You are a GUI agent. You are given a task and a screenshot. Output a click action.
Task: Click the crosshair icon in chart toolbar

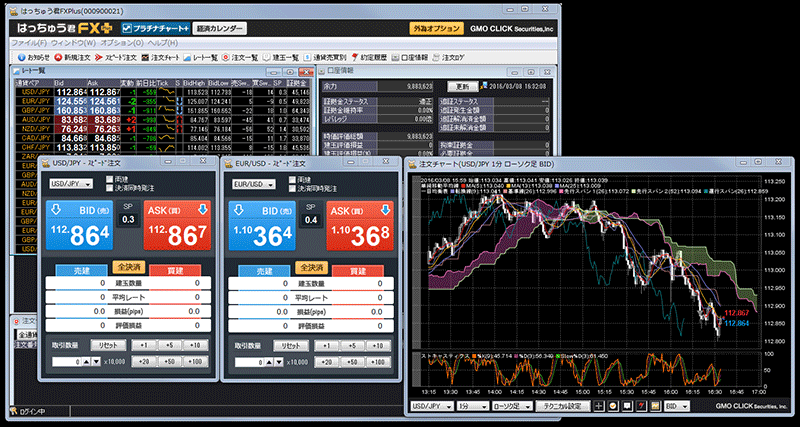tap(600, 407)
